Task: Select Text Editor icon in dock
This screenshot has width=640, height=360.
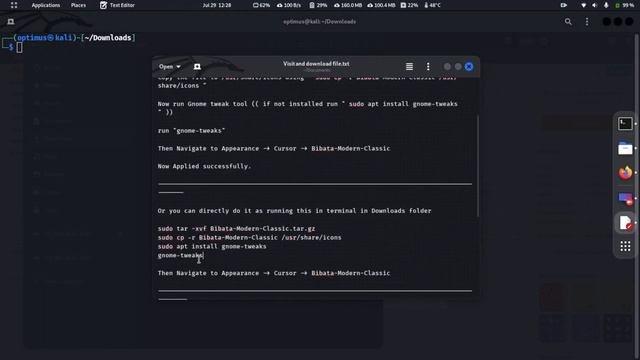Action: point(625,223)
